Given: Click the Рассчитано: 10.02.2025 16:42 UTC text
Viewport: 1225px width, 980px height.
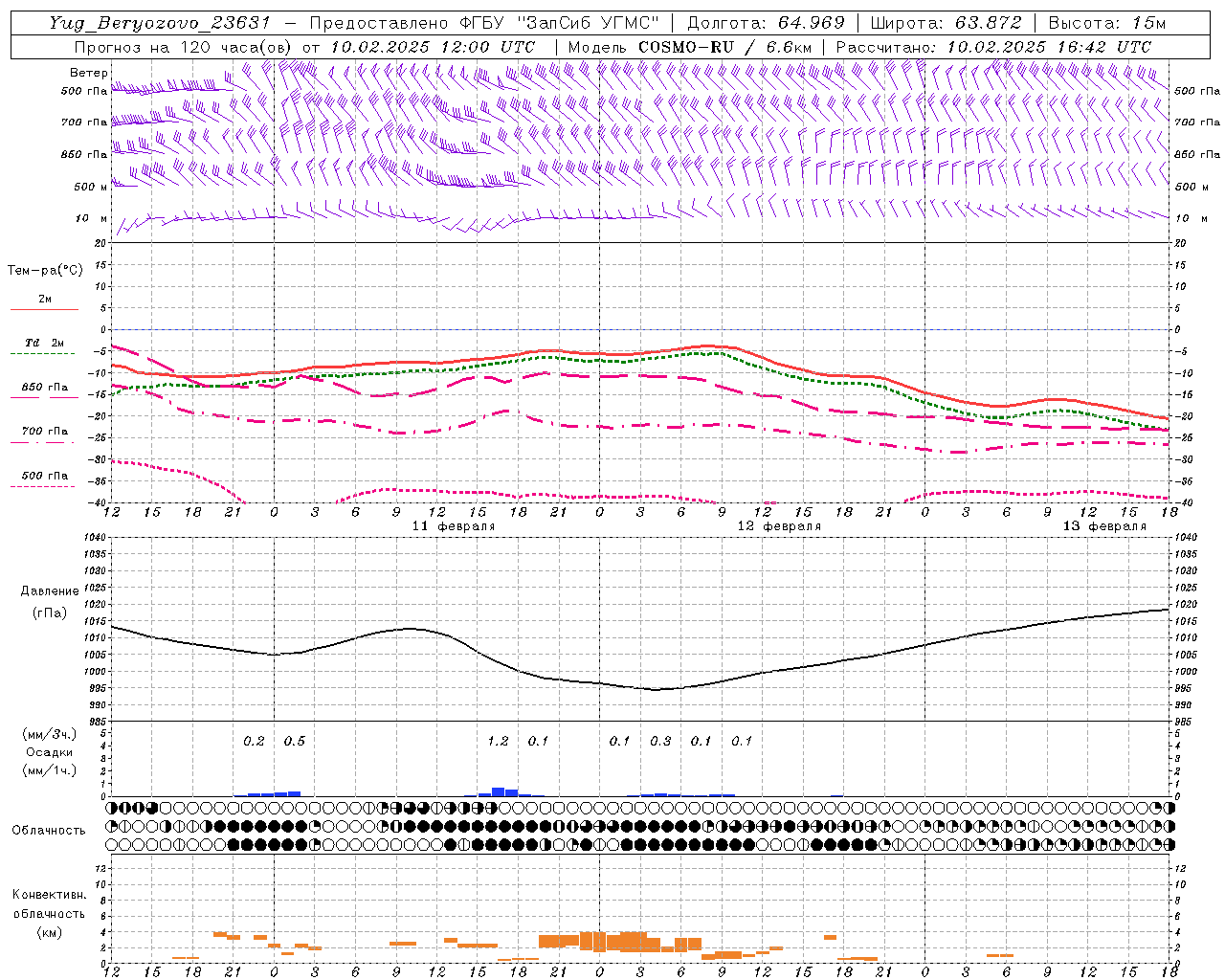Looking at the screenshot, I should (993, 47).
